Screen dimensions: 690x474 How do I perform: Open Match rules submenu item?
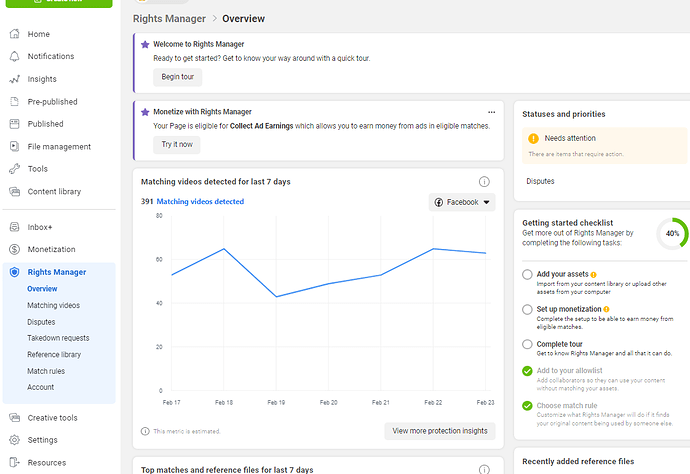(46, 371)
